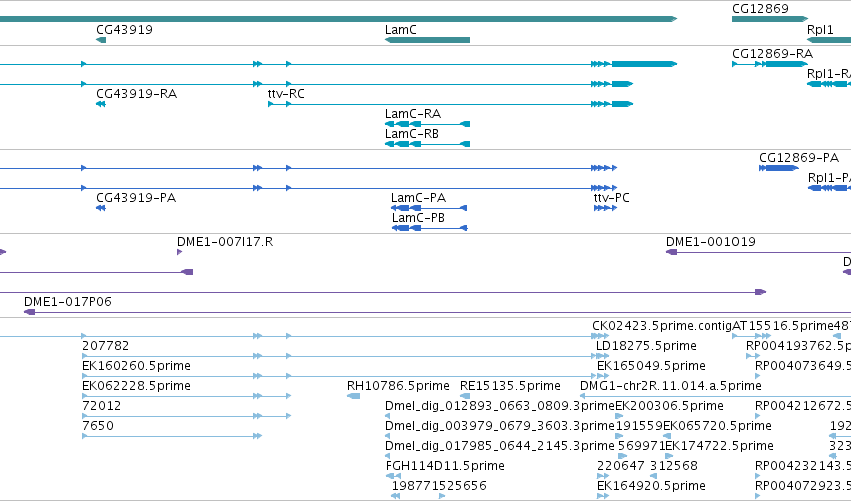The height and width of the screenshot is (501, 851).
Task: Click the CG12869-PA blue coding block
Action: coord(782,168)
